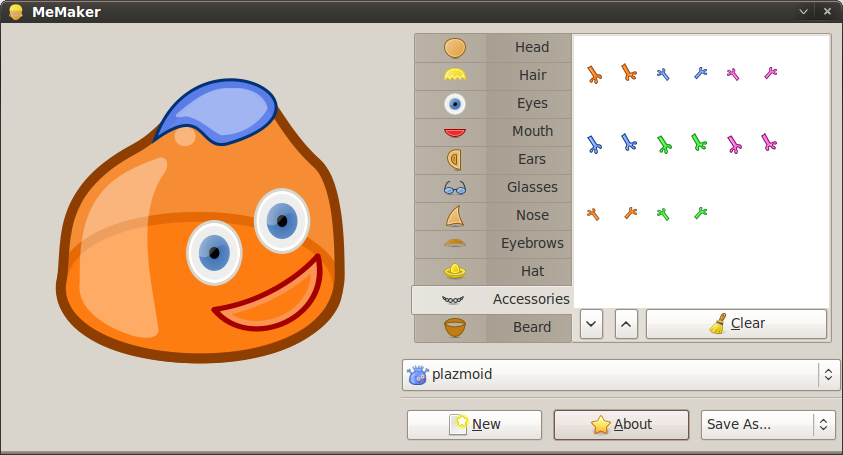Pick the large magenta limb with toes pointing right

point(769,142)
